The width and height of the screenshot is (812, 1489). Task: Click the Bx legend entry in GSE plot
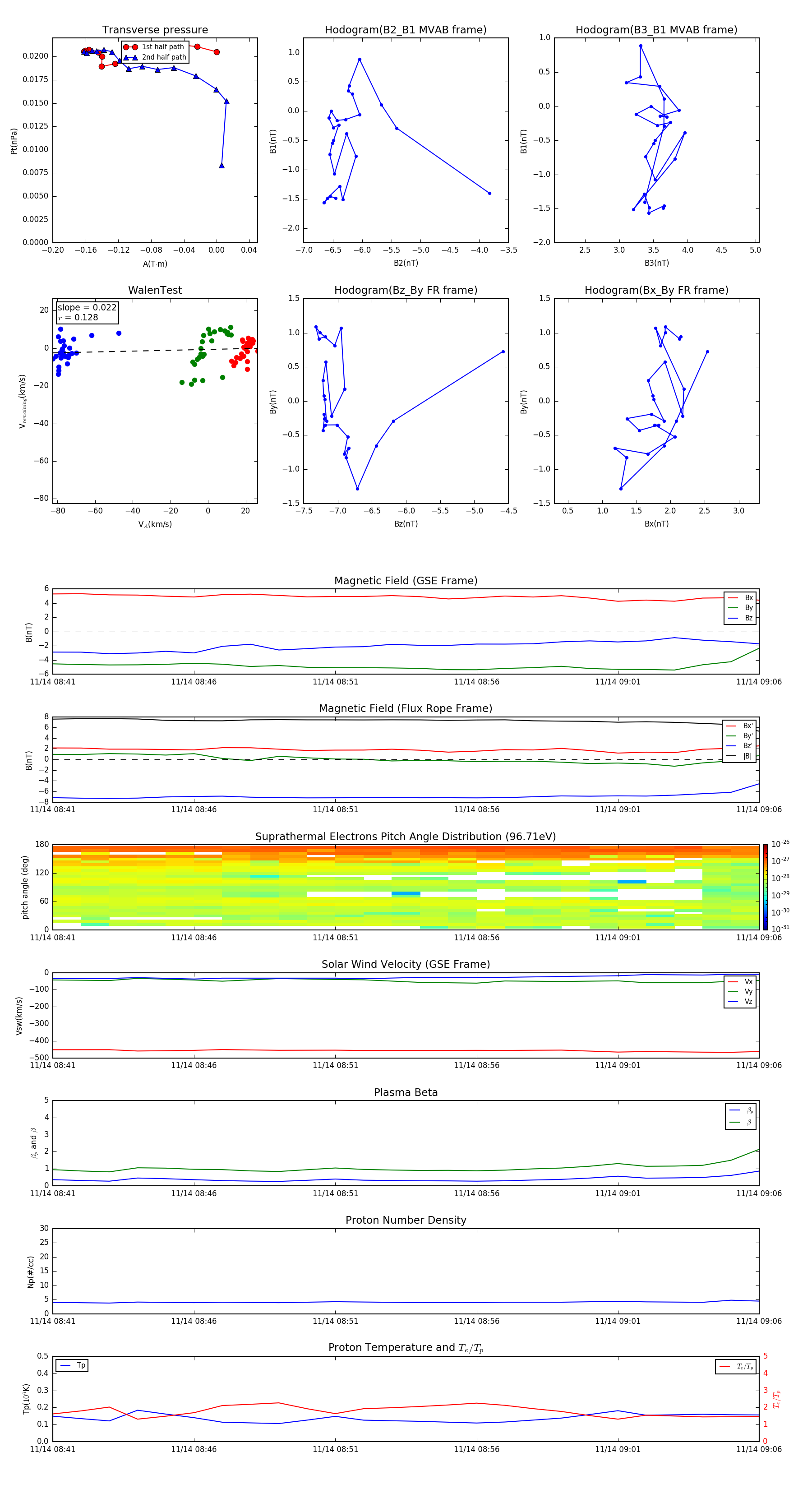(x=740, y=598)
